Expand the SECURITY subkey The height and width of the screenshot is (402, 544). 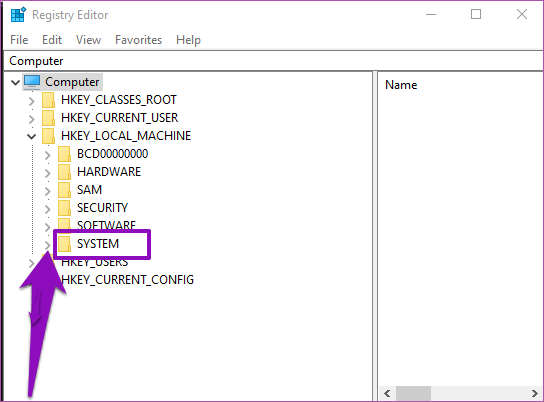(x=48, y=209)
